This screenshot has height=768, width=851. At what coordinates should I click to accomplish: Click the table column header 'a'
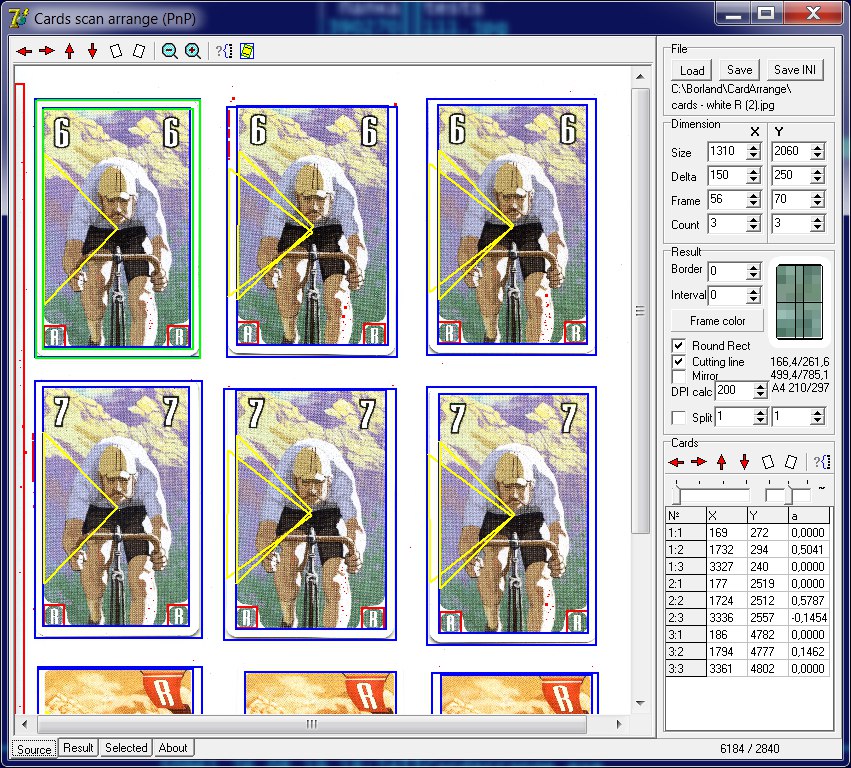(x=808, y=516)
